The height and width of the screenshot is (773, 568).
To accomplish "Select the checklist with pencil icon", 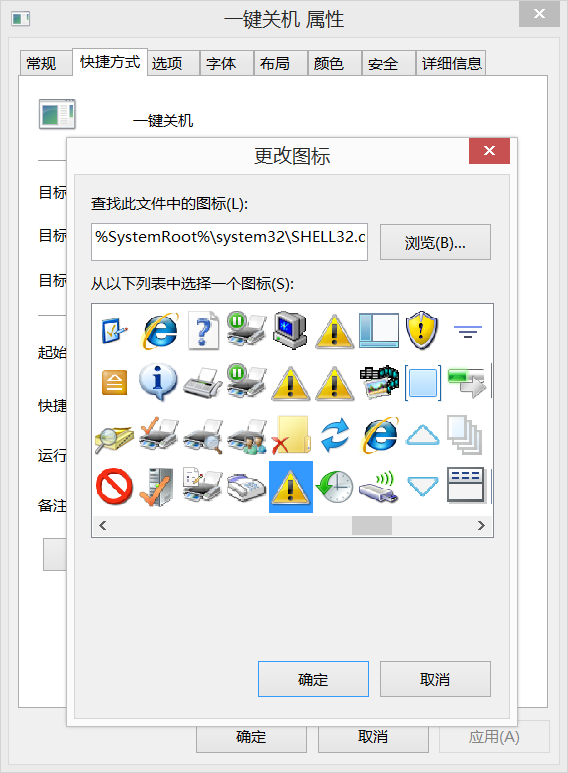I will [114, 330].
